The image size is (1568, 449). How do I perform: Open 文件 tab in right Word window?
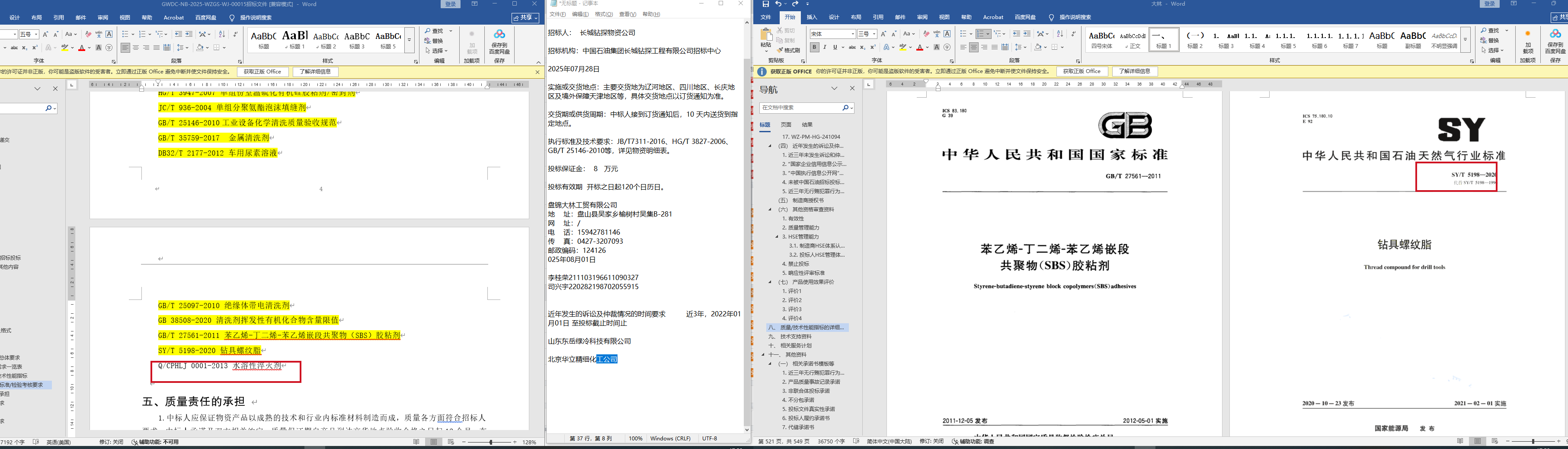click(x=766, y=17)
